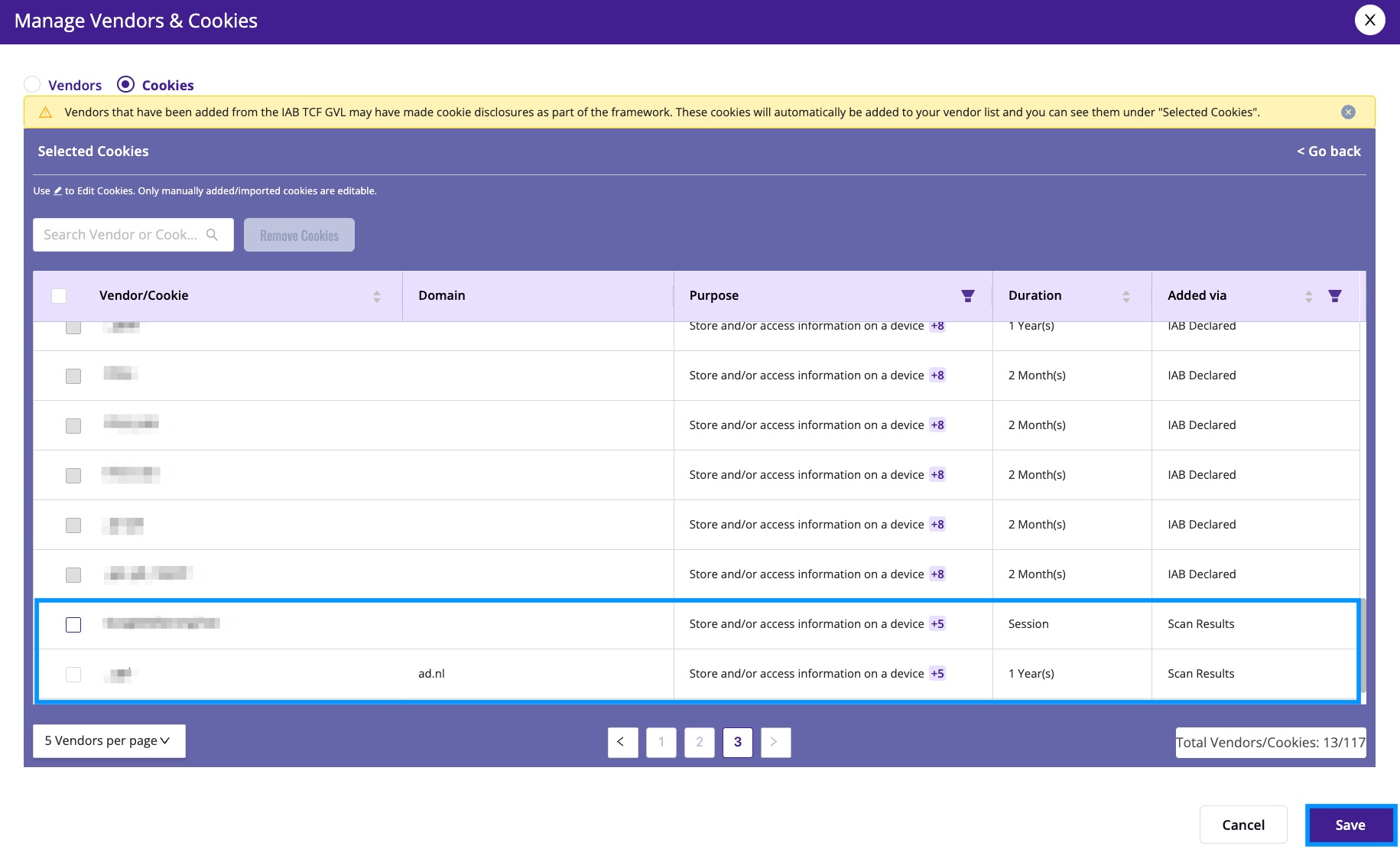Select the Cookies radio button
This screenshot has width=1400, height=849.
[x=126, y=85]
